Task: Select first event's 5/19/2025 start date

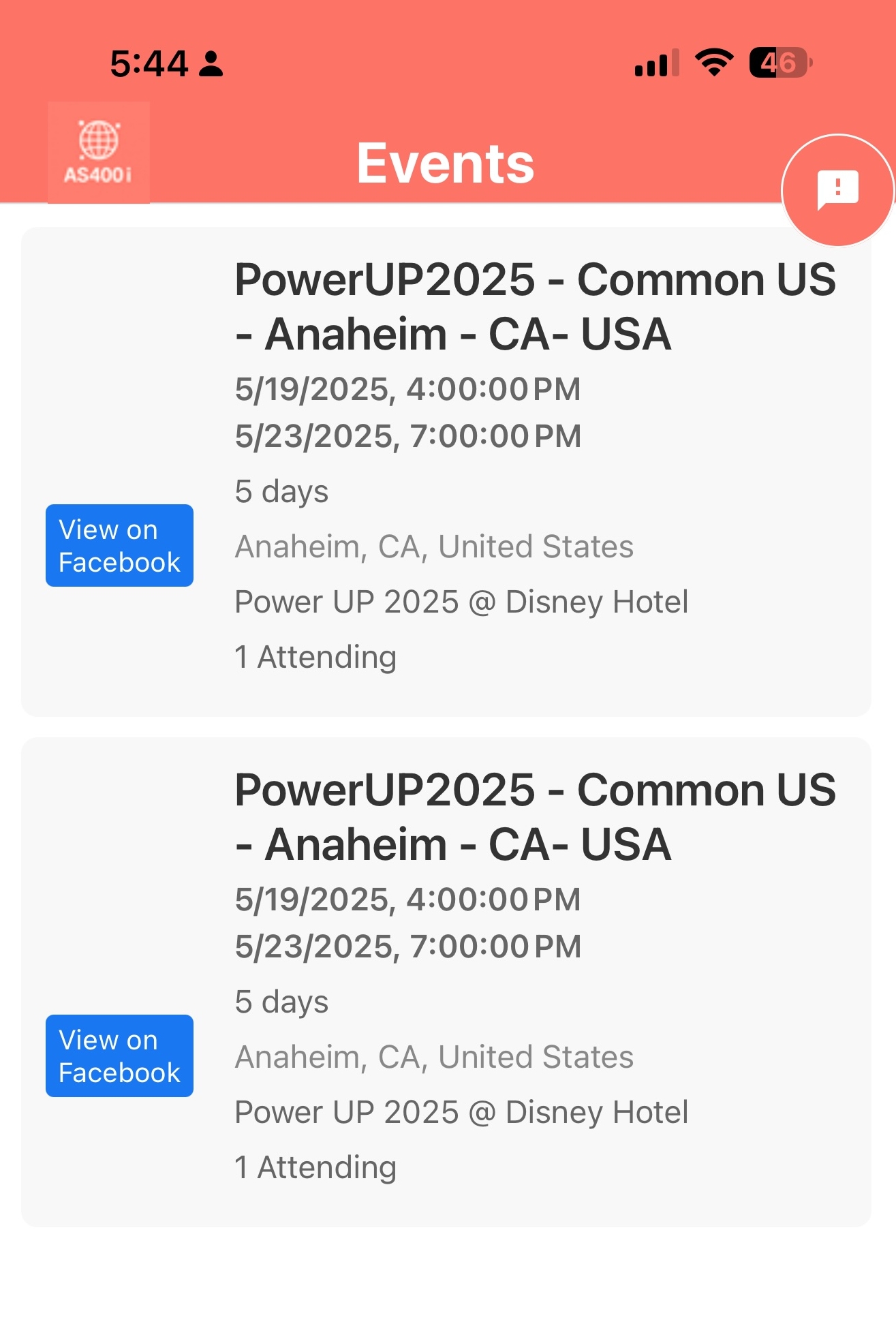Action: (407, 389)
